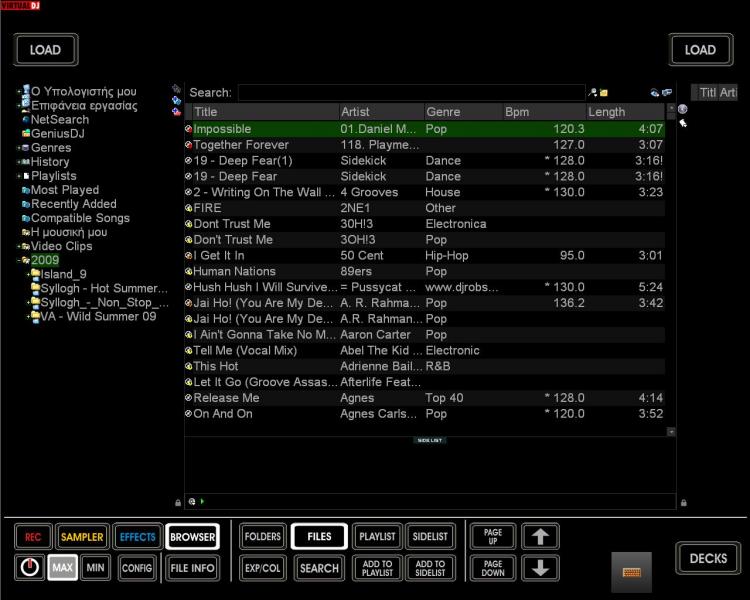750x600 pixels.
Task: Click the PAGE DOWN button
Action: click(x=493, y=568)
